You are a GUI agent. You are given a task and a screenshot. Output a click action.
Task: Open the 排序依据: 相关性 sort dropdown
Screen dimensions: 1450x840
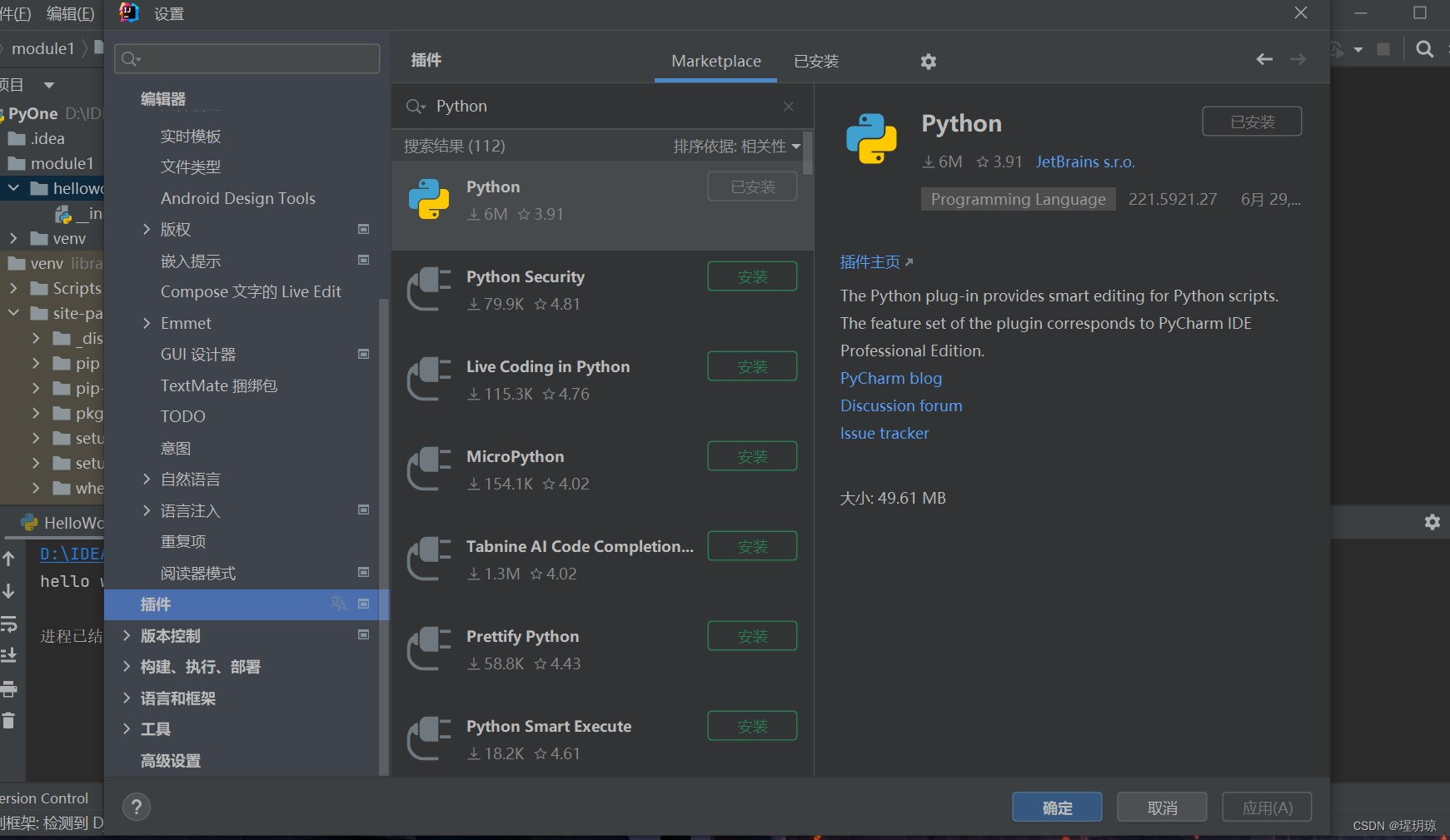[737, 147]
